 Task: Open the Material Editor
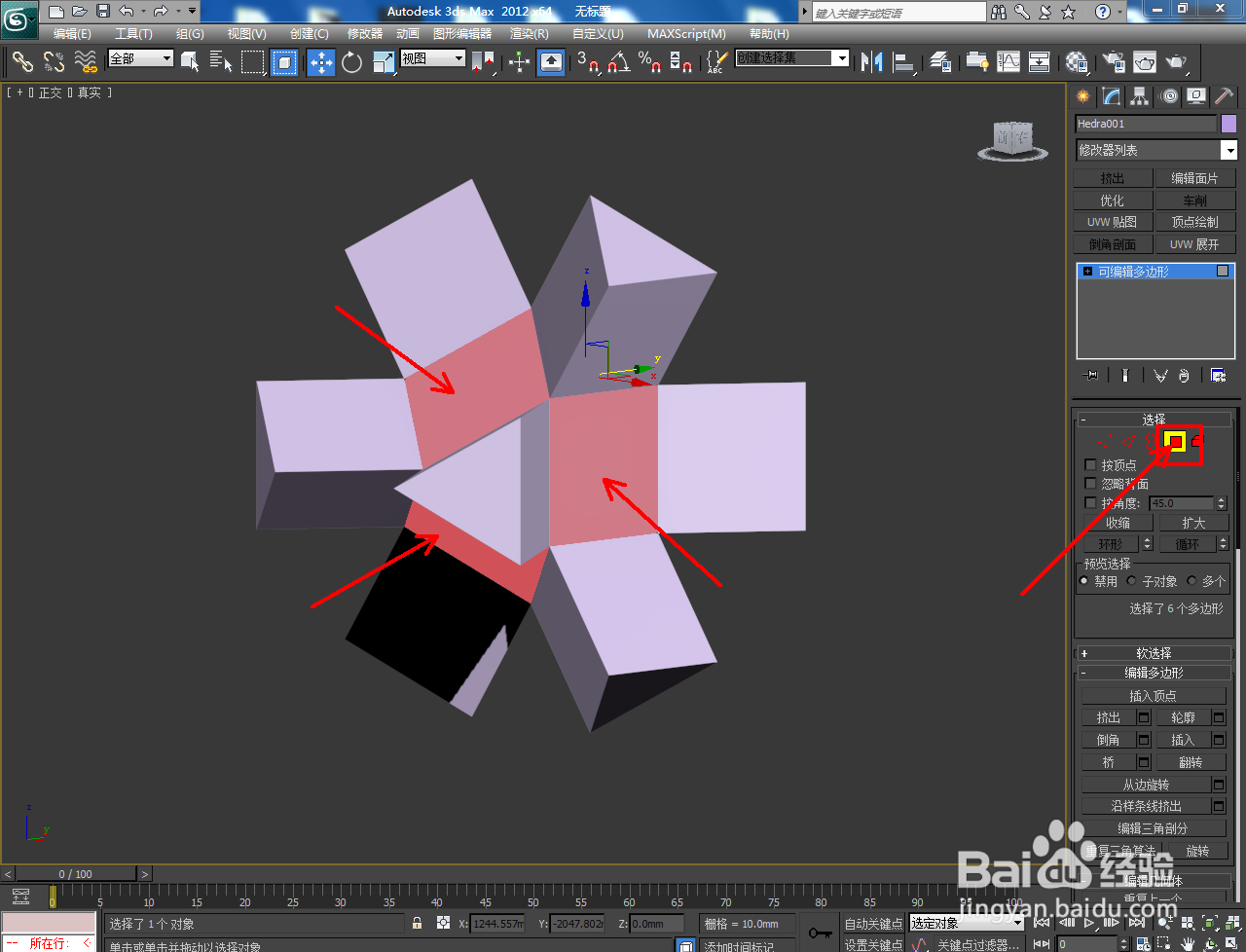[1077, 62]
